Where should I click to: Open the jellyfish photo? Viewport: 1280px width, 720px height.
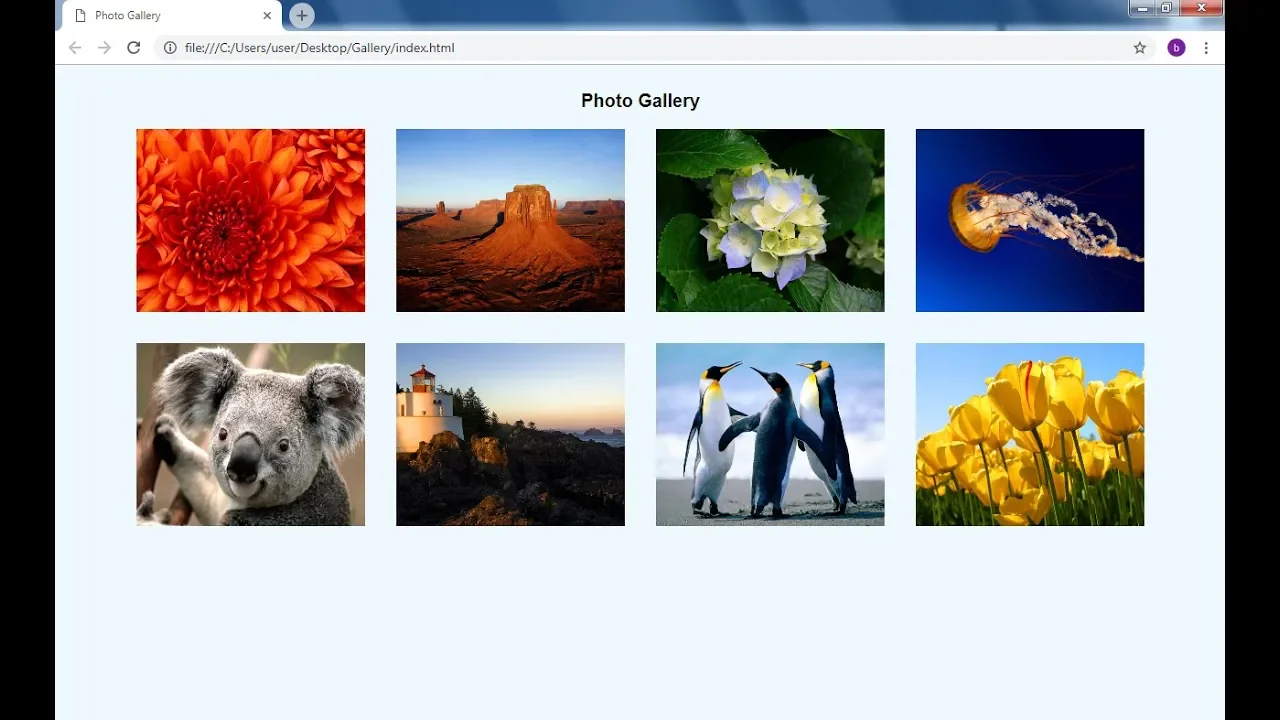(1030, 220)
